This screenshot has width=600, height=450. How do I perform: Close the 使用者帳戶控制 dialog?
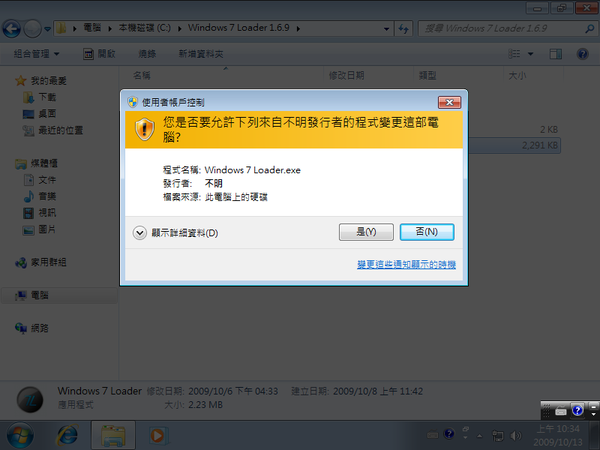point(449,102)
